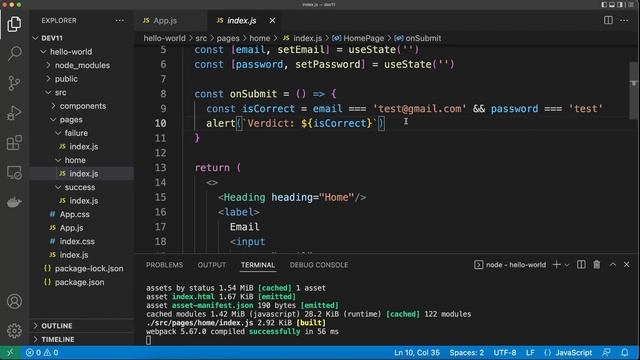Open the Source Control view

point(14,83)
